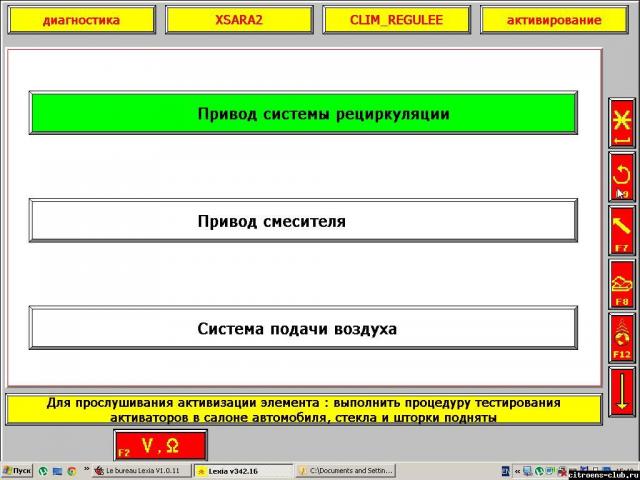
Task: Click the show desktop quick launch icon
Action: [x=58, y=471]
